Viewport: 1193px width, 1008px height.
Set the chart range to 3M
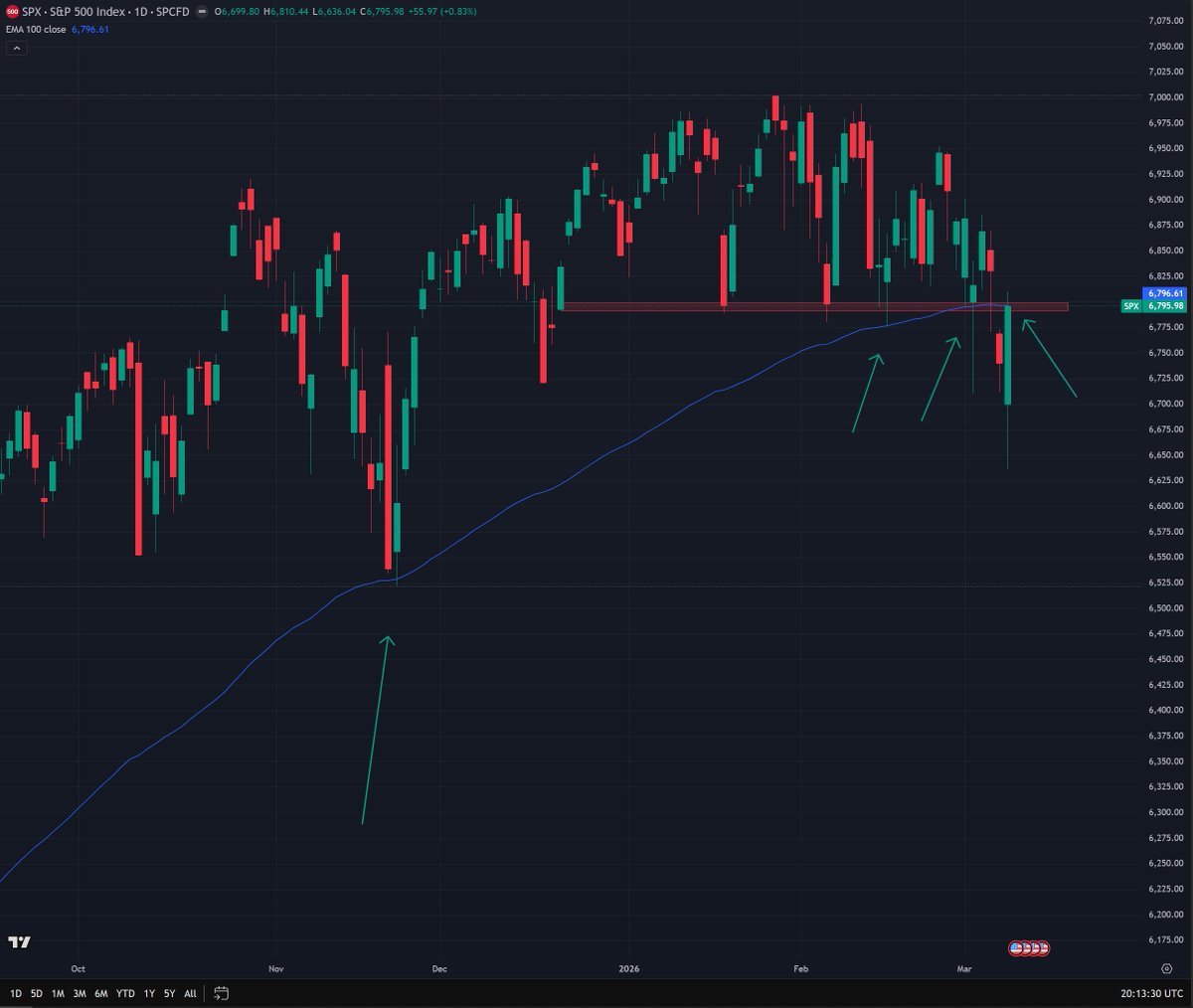click(x=80, y=993)
